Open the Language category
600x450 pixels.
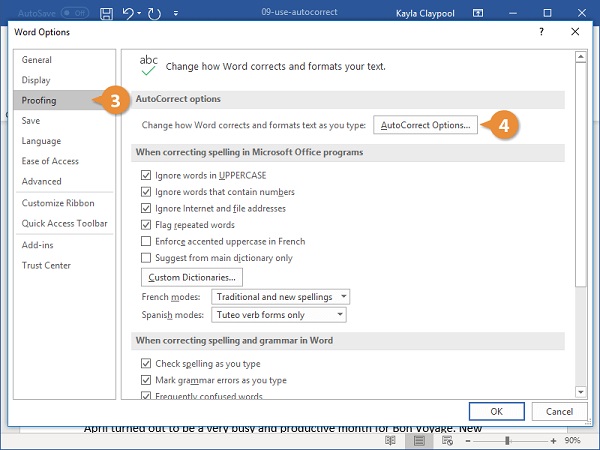pyautogui.click(x=64, y=141)
